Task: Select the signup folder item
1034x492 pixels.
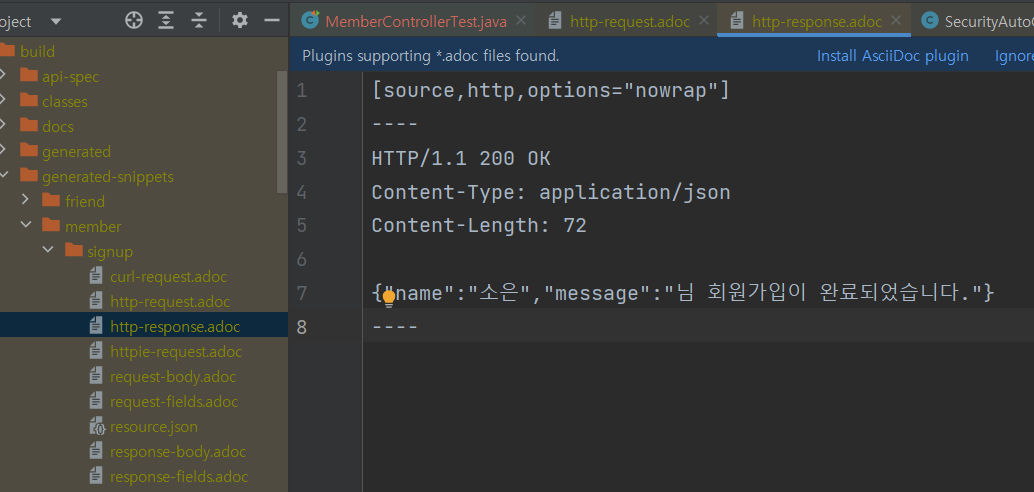Action: pos(110,251)
